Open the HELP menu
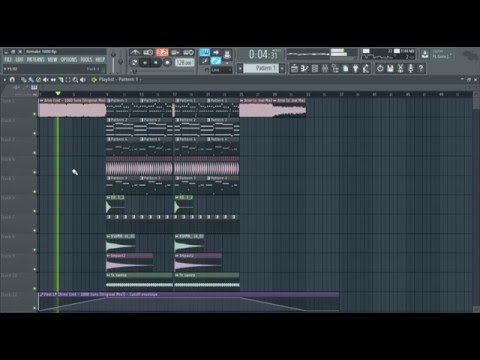This screenshot has width=480, height=360. [100, 59]
